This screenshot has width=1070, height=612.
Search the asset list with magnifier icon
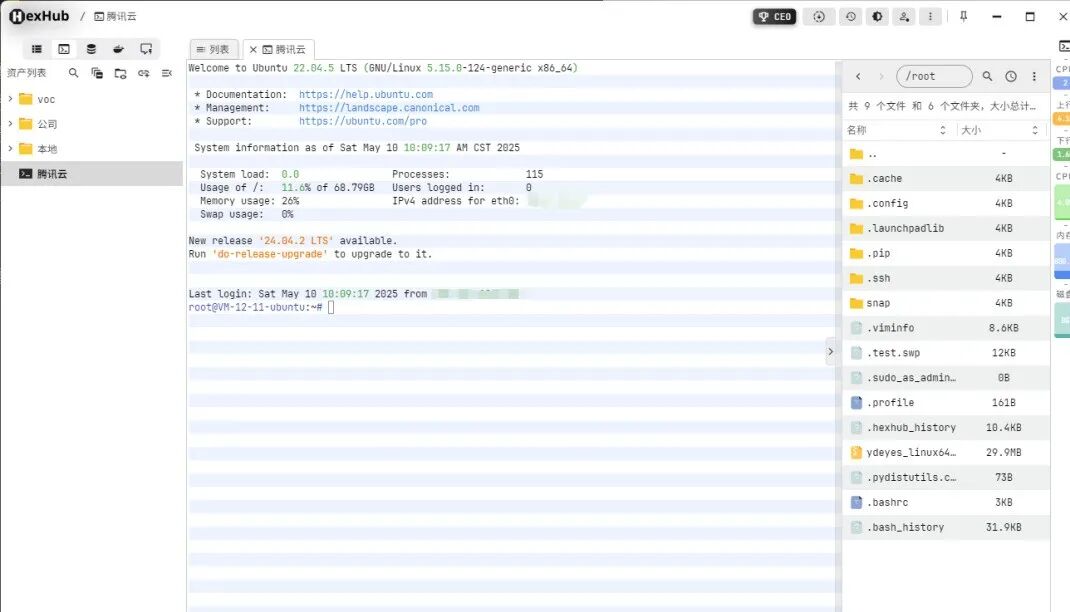point(74,73)
